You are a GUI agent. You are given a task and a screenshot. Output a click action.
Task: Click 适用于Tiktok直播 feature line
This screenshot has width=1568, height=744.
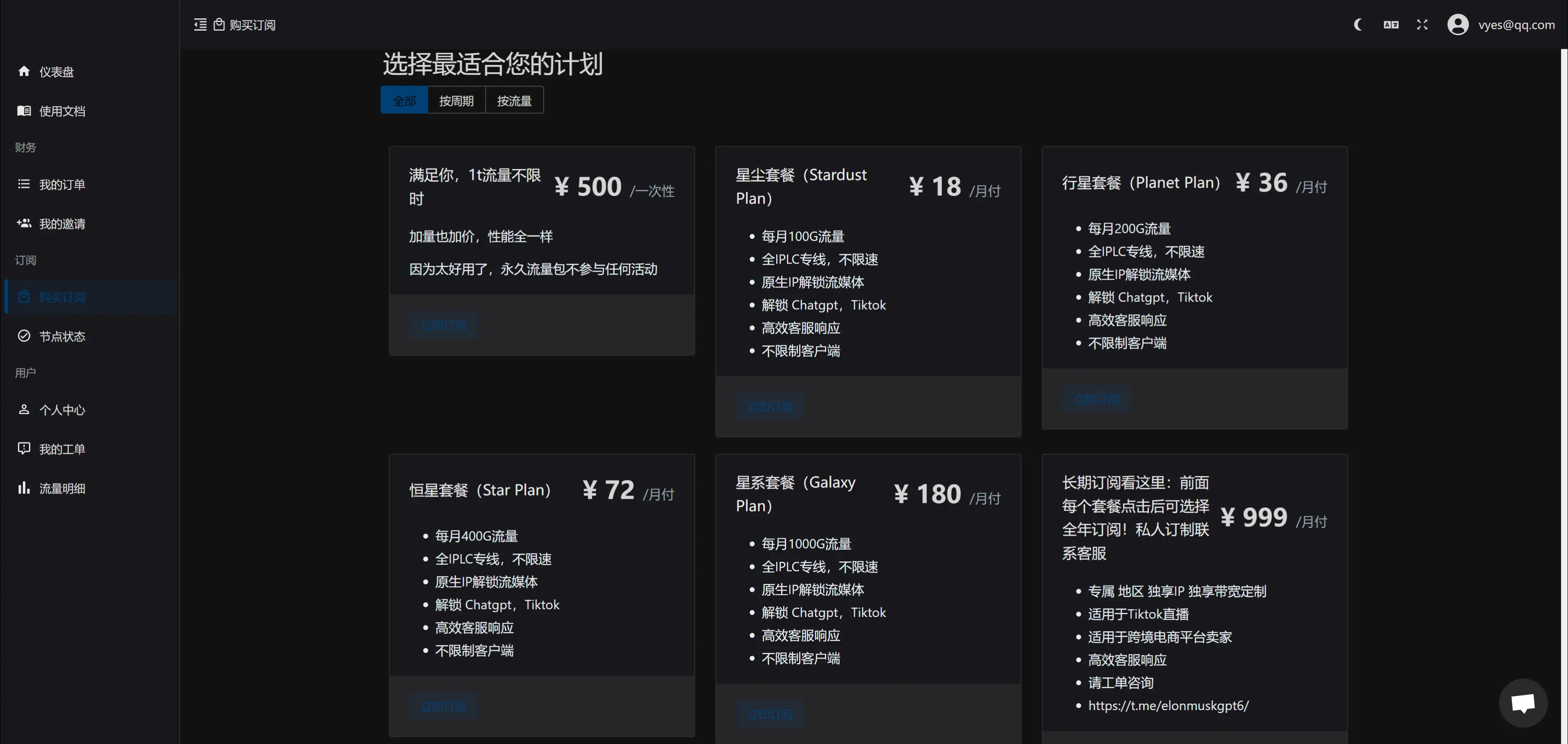[1138, 614]
